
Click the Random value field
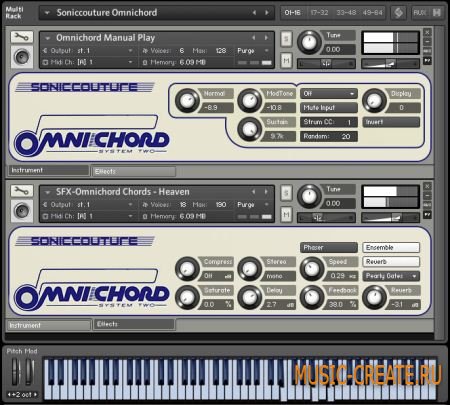pyautogui.click(x=329, y=136)
